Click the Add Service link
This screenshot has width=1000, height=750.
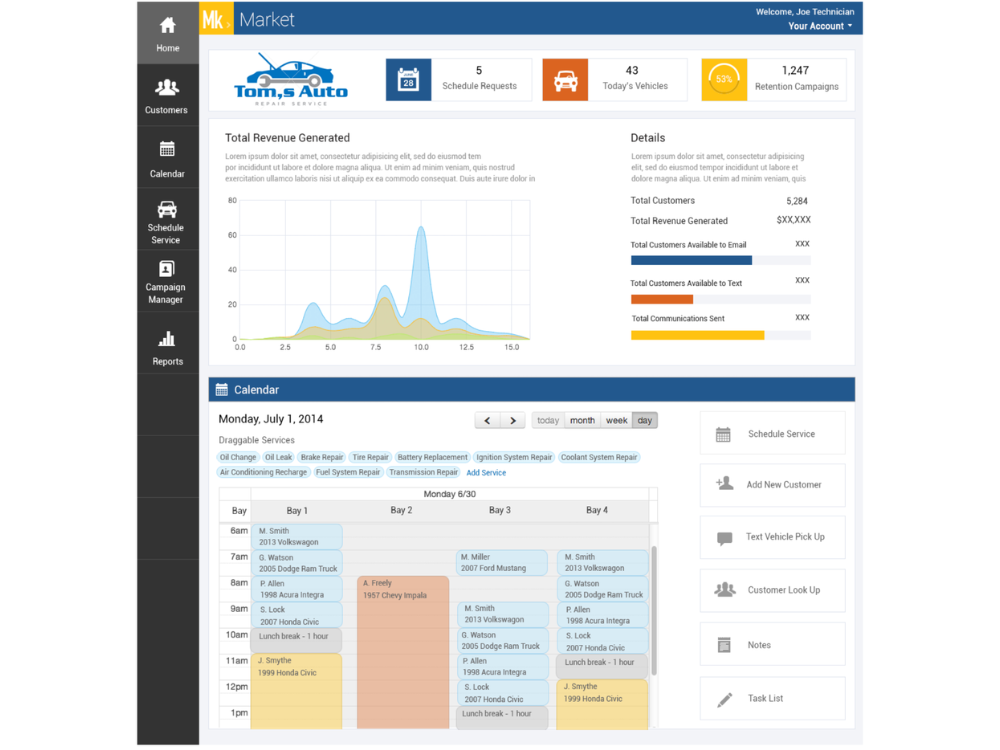coord(486,473)
